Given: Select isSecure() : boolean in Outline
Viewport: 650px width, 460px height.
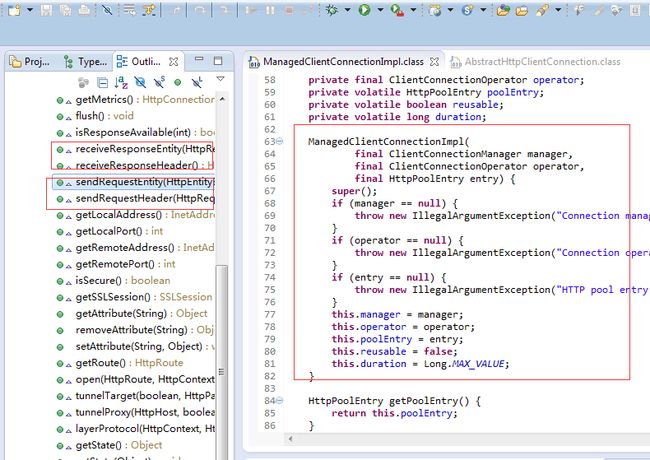Looking at the screenshot, I should click(113, 281).
